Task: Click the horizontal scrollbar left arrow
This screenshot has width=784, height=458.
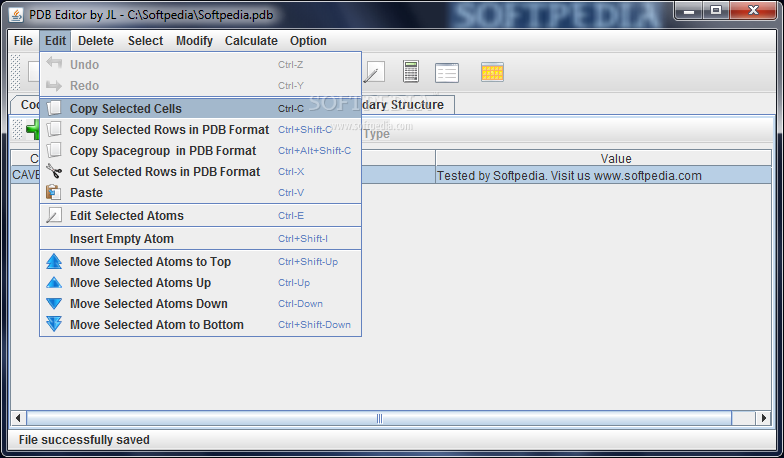Action: tap(18, 418)
